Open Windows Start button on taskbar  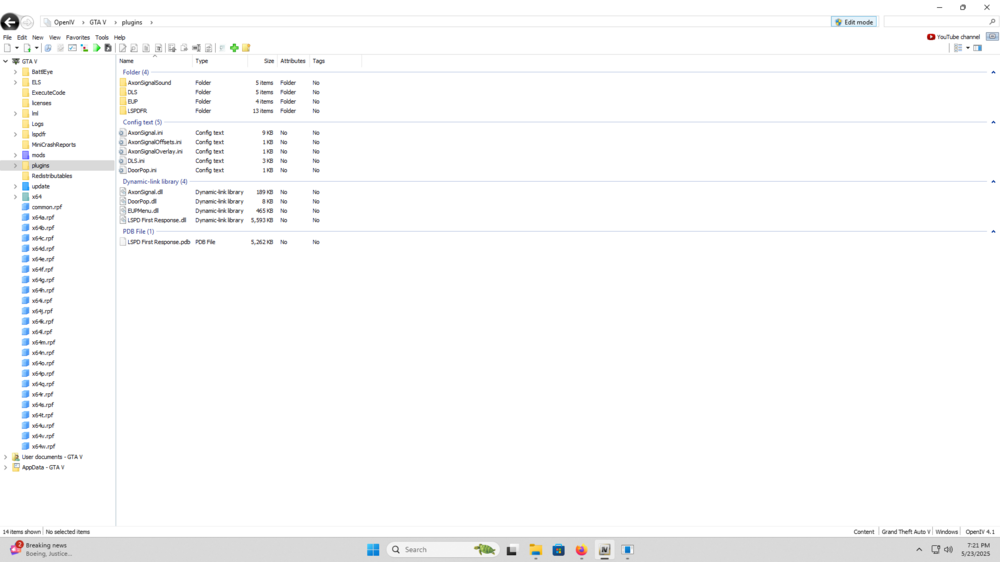(x=373, y=549)
